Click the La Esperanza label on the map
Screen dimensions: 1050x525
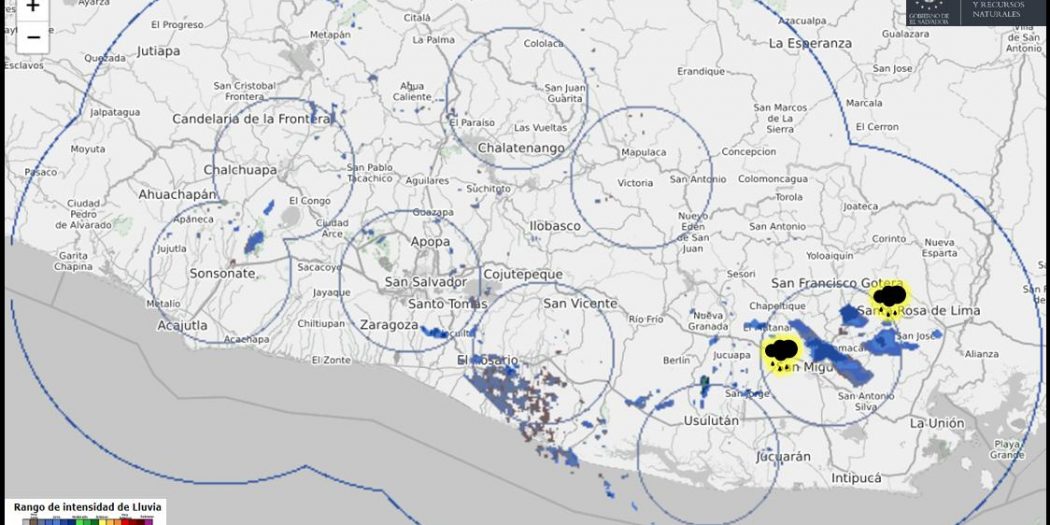pos(810,43)
